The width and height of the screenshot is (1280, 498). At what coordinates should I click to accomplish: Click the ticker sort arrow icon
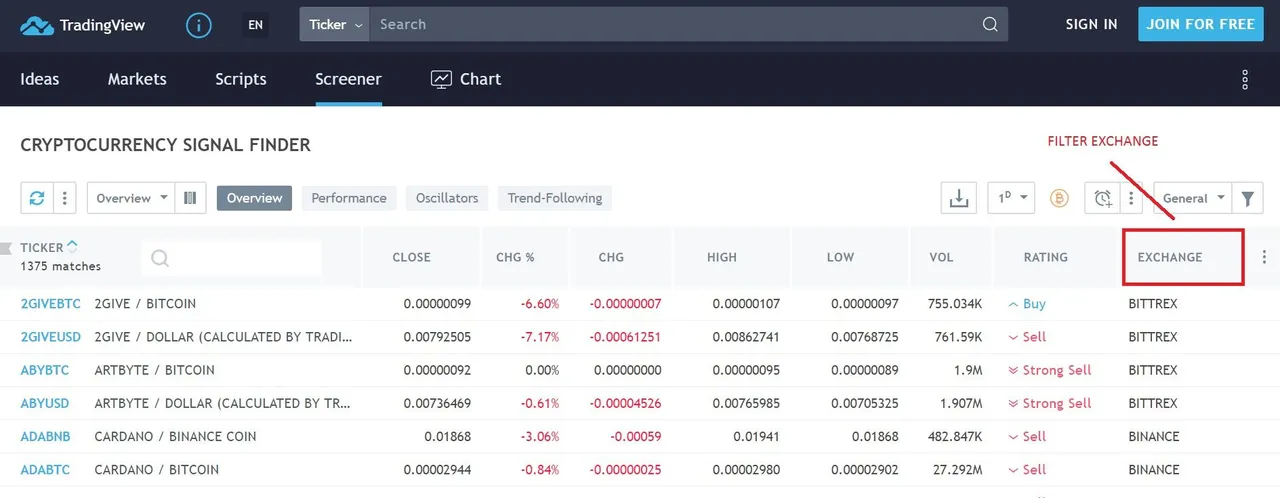72,246
